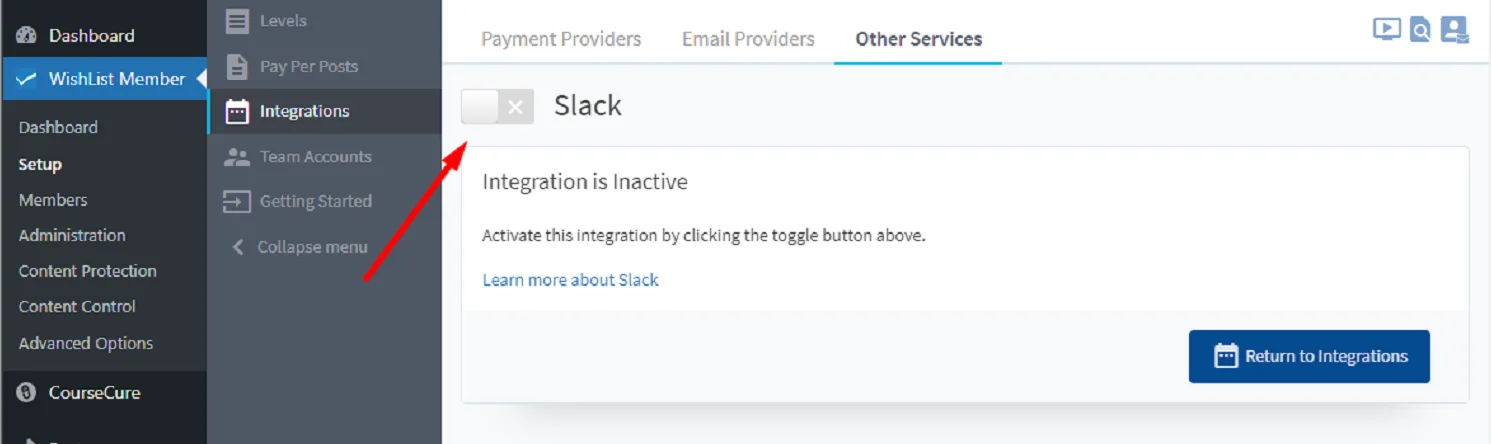Open the search help icon

(x=1420, y=30)
